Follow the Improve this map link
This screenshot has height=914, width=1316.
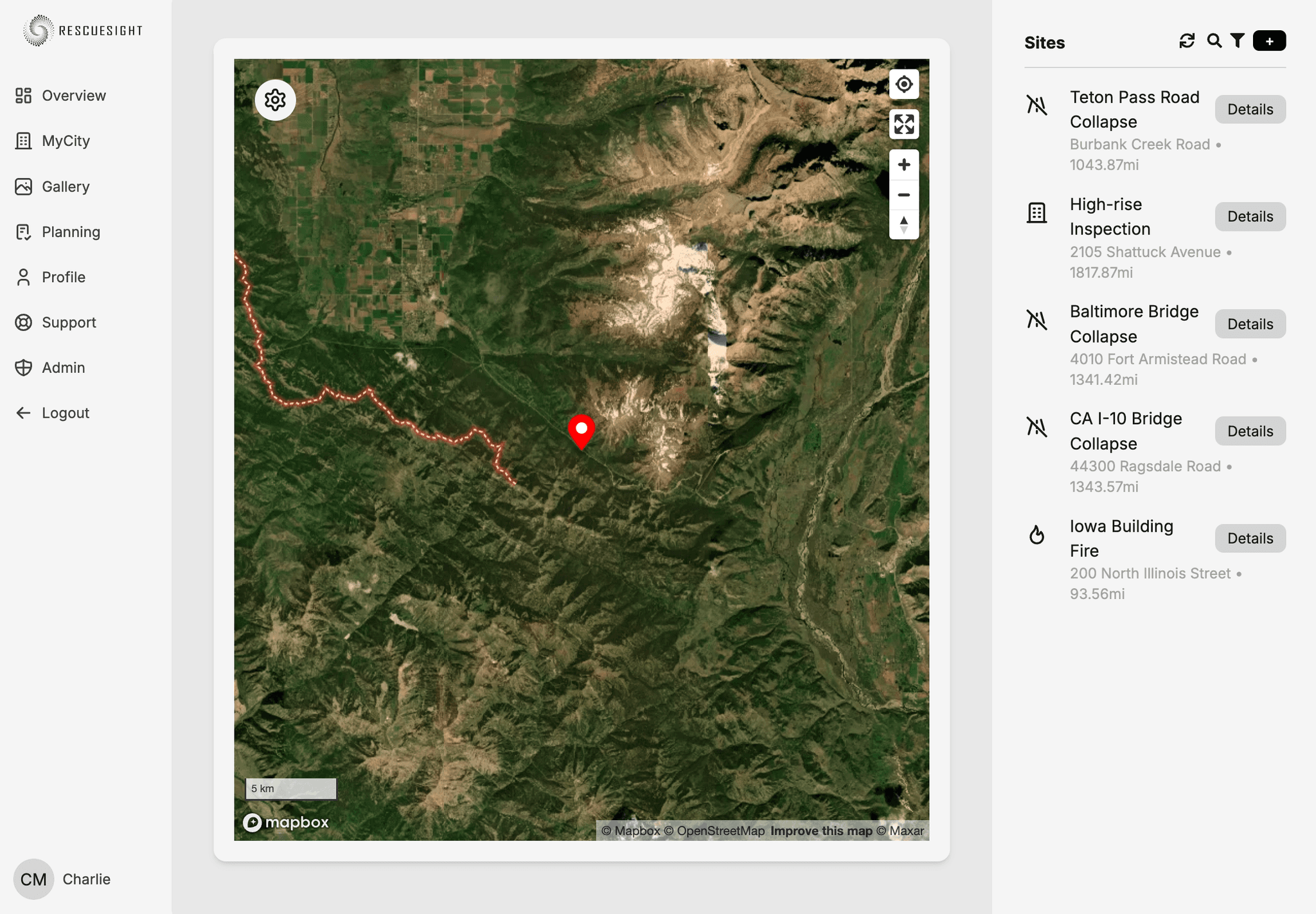[x=821, y=831]
